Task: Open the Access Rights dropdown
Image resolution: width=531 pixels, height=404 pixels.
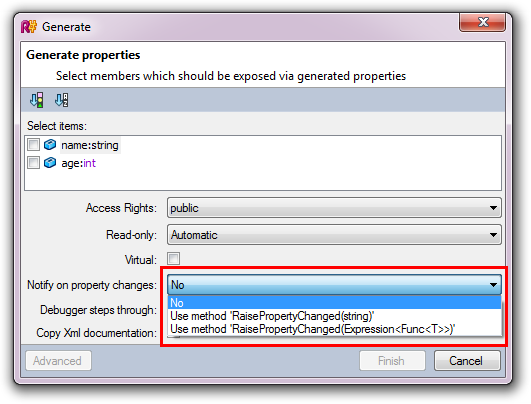Action: pyautogui.click(x=334, y=208)
